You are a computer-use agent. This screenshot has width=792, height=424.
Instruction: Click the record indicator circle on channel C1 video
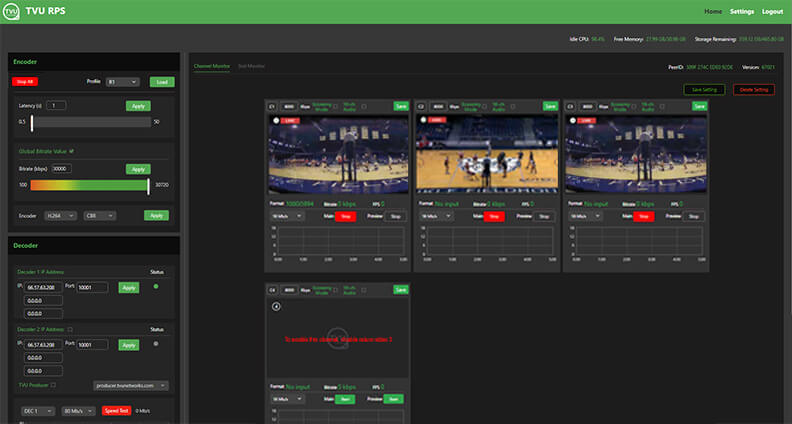pyautogui.click(x=276, y=121)
